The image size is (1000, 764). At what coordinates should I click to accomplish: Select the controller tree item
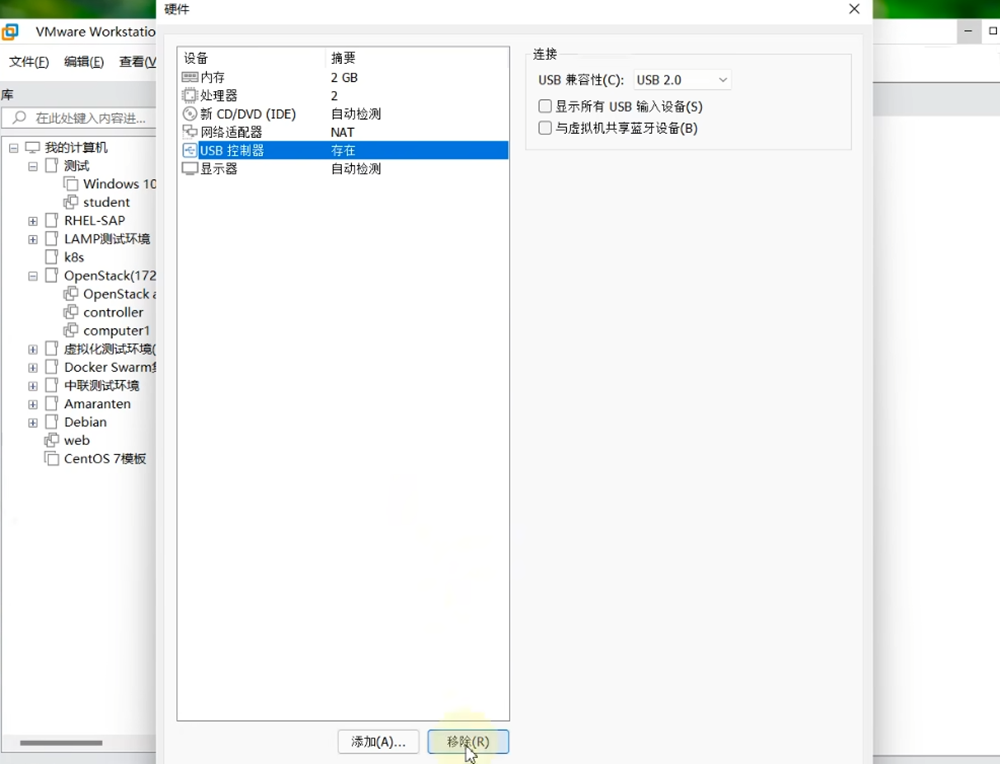[x=113, y=312]
